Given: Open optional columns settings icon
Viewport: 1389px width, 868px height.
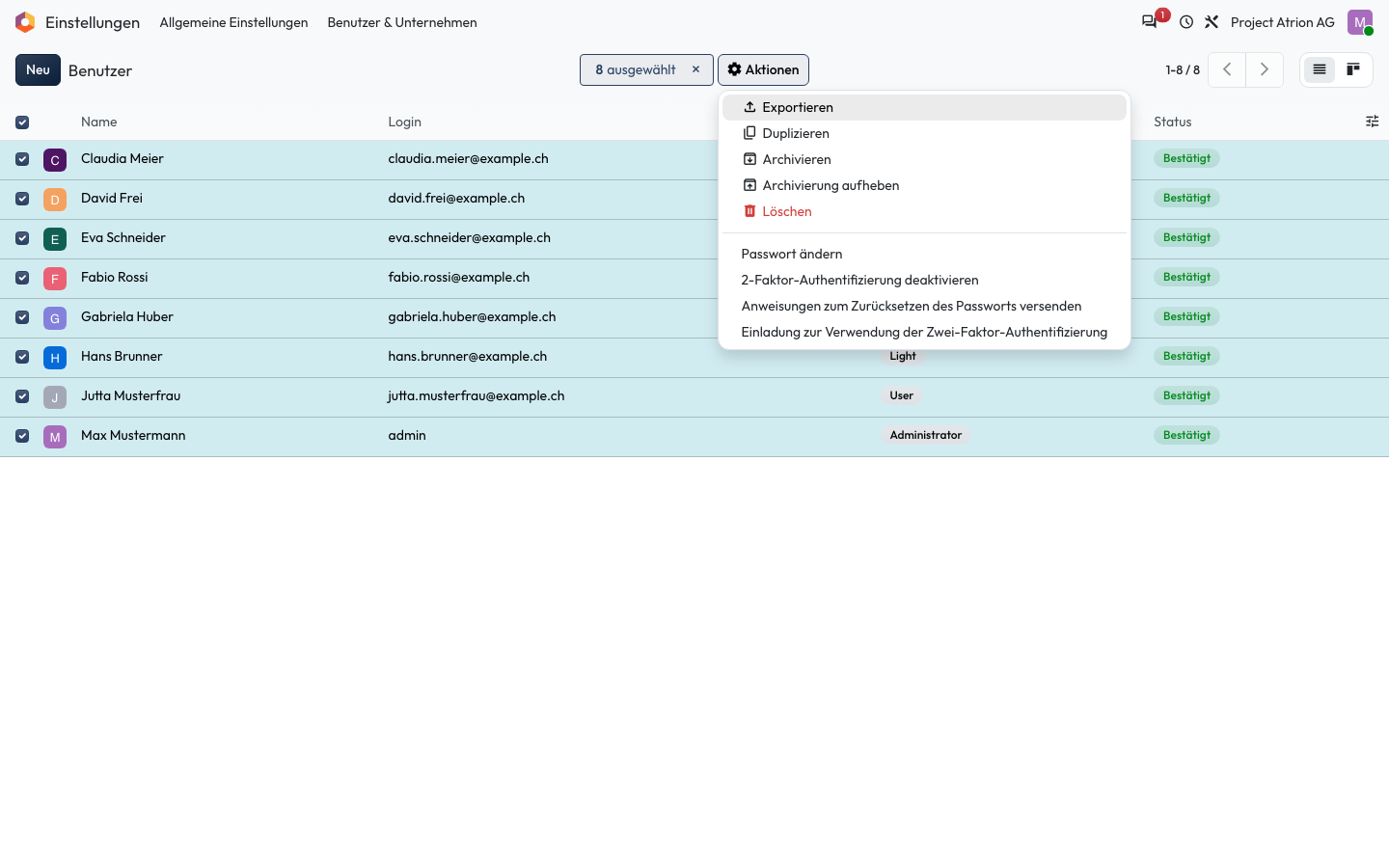Looking at the screenshot, I should coord(1372,122).
